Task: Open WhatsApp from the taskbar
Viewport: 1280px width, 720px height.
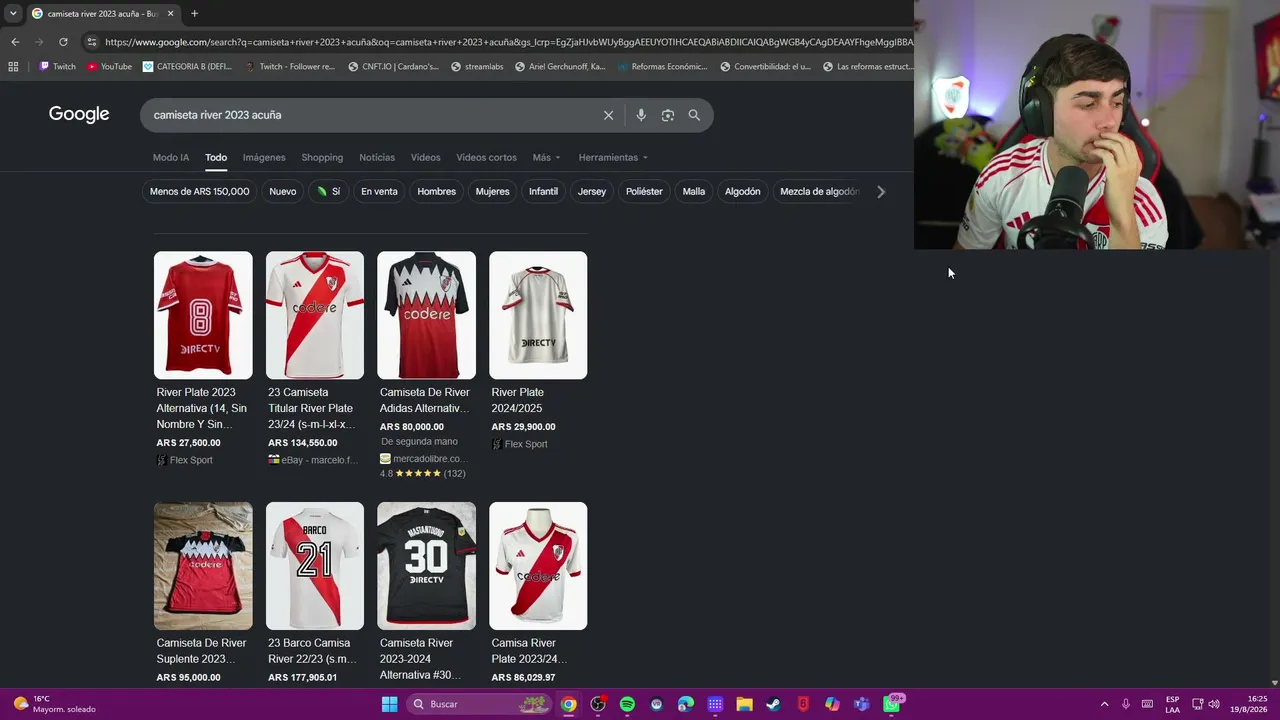Action: [x=891, y=704]
